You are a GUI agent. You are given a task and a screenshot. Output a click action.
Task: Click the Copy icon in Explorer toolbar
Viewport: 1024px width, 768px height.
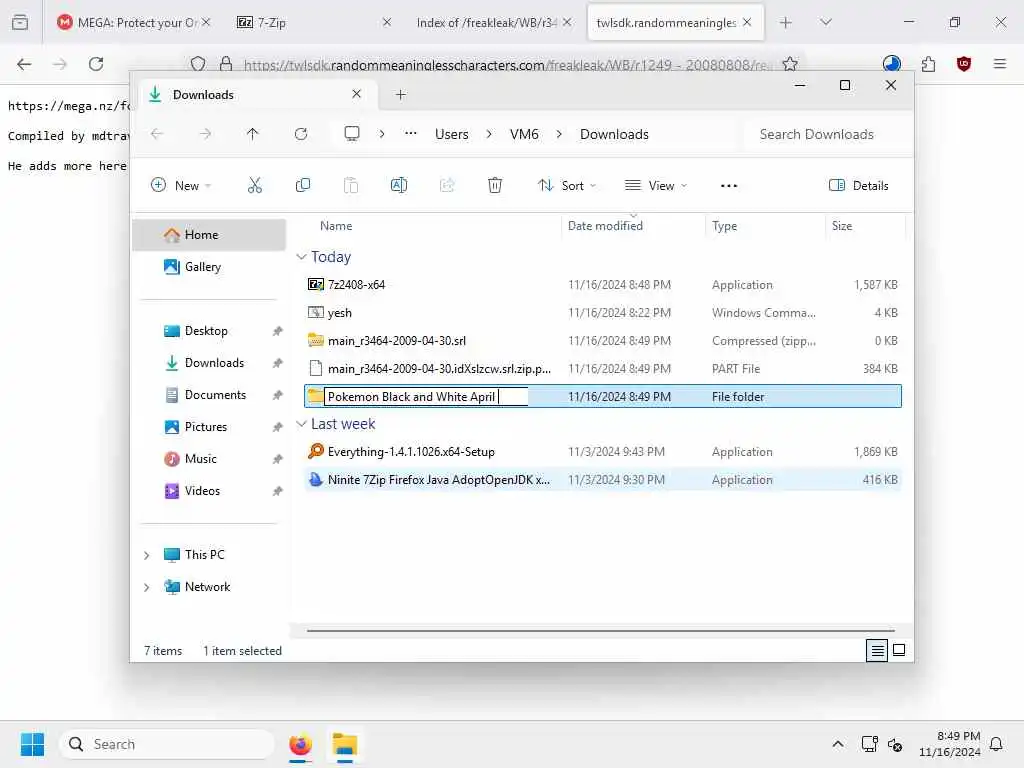tap(302, 185)
